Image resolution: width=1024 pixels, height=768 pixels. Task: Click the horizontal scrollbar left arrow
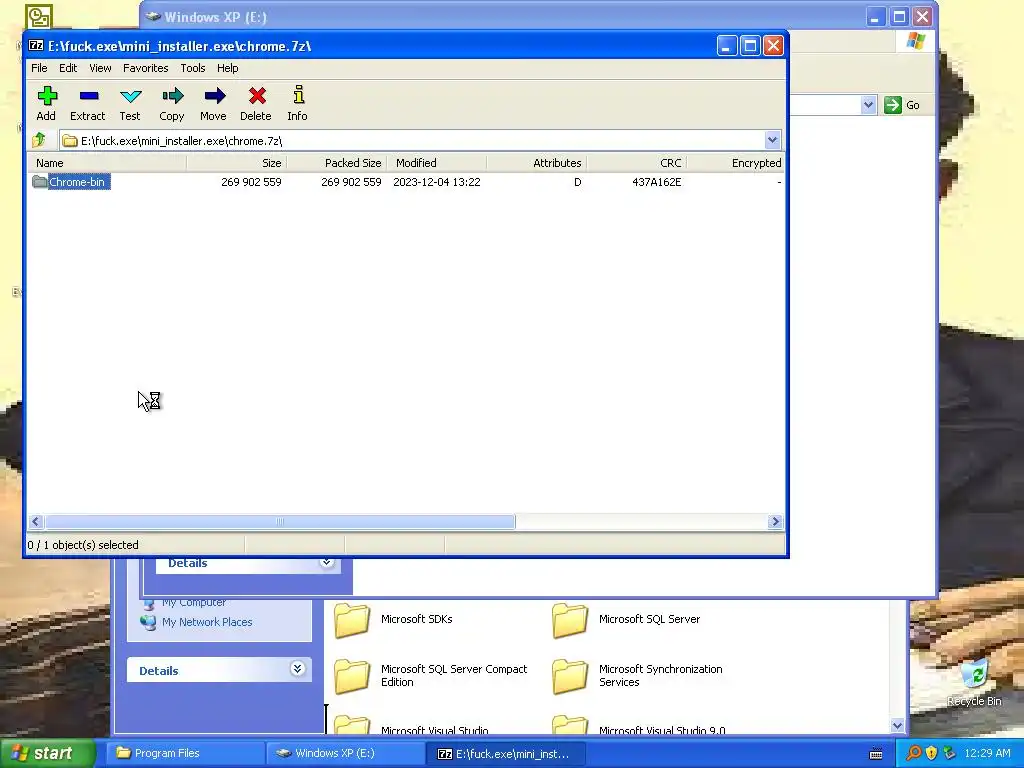click(x=36, y=521)
